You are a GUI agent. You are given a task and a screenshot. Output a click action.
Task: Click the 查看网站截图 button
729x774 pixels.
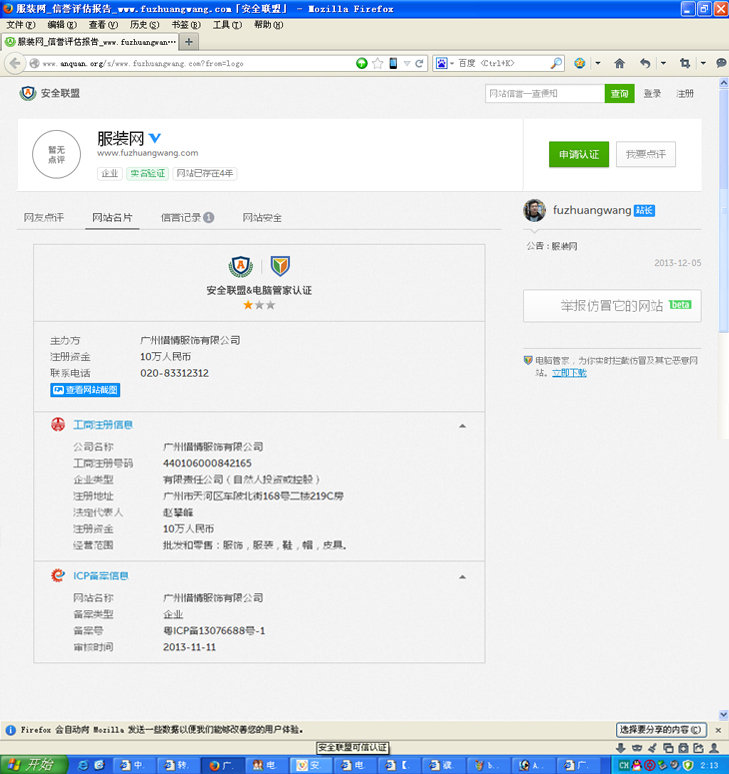pos(85,390)
